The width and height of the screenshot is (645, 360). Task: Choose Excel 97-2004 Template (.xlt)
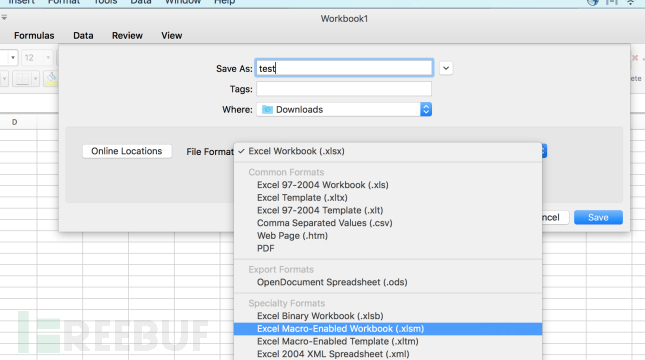coord(388,211)
